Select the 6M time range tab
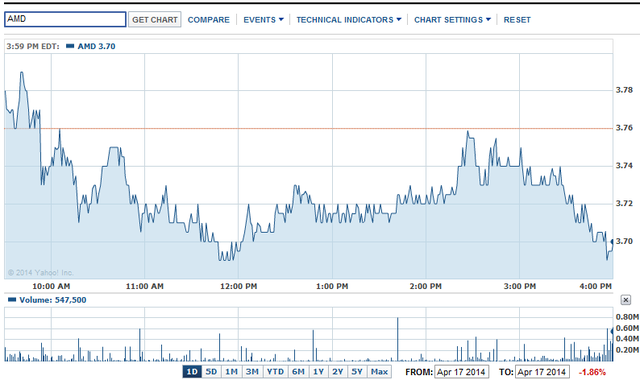The width and height of the screenshot is (640, 380). [298, 372]
